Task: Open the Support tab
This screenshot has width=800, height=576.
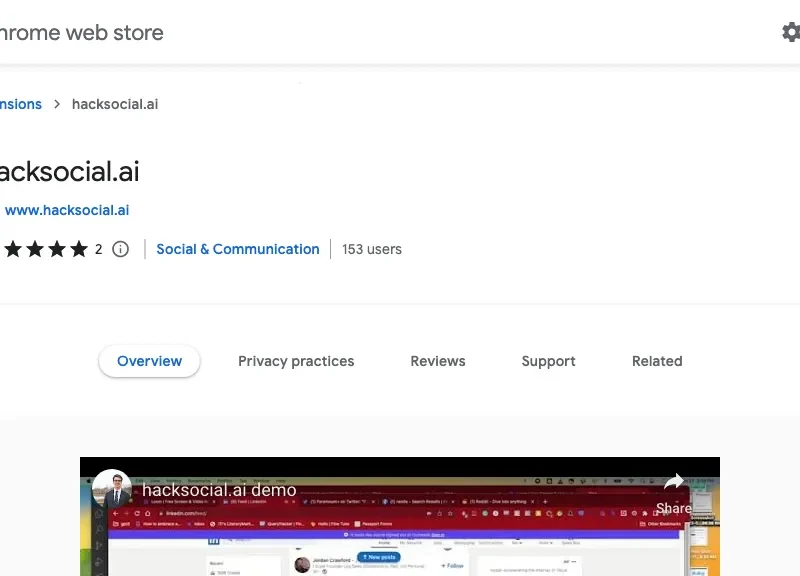Action: (548, 361)
